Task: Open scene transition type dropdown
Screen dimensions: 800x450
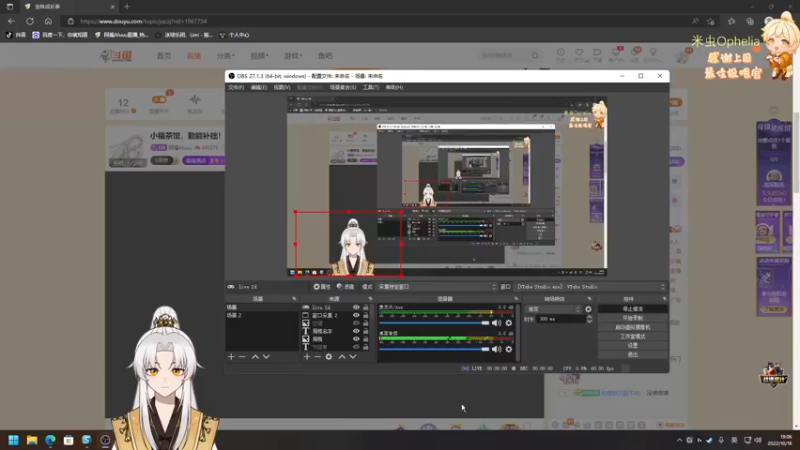Action: pos(554,309)
